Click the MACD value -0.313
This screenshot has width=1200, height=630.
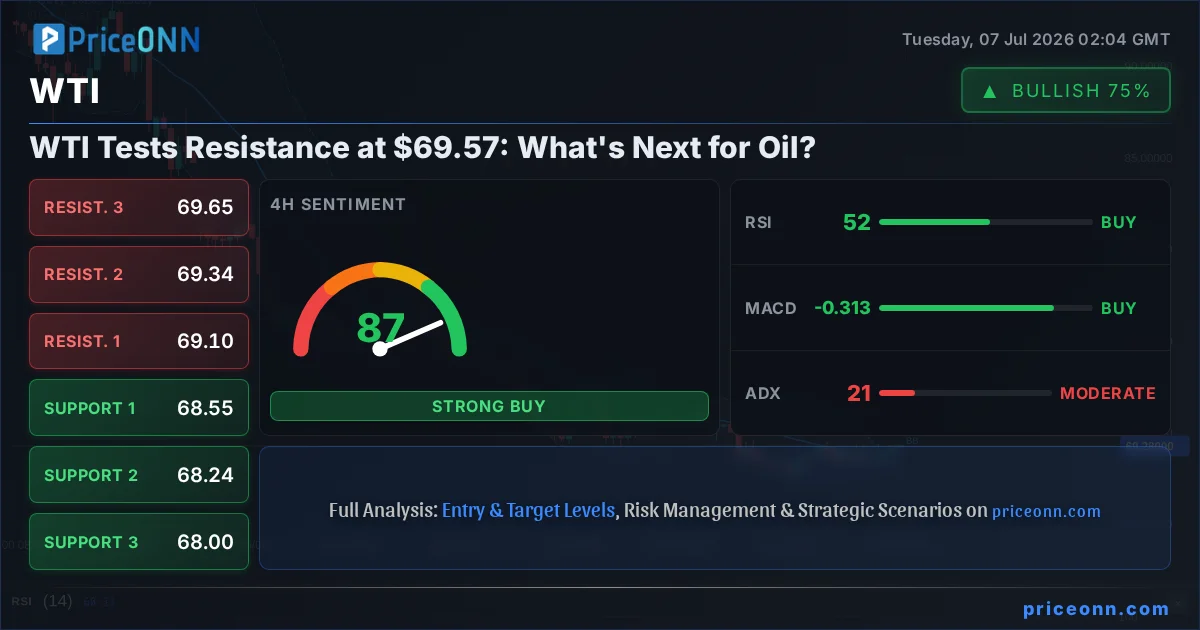click(842, 308)
